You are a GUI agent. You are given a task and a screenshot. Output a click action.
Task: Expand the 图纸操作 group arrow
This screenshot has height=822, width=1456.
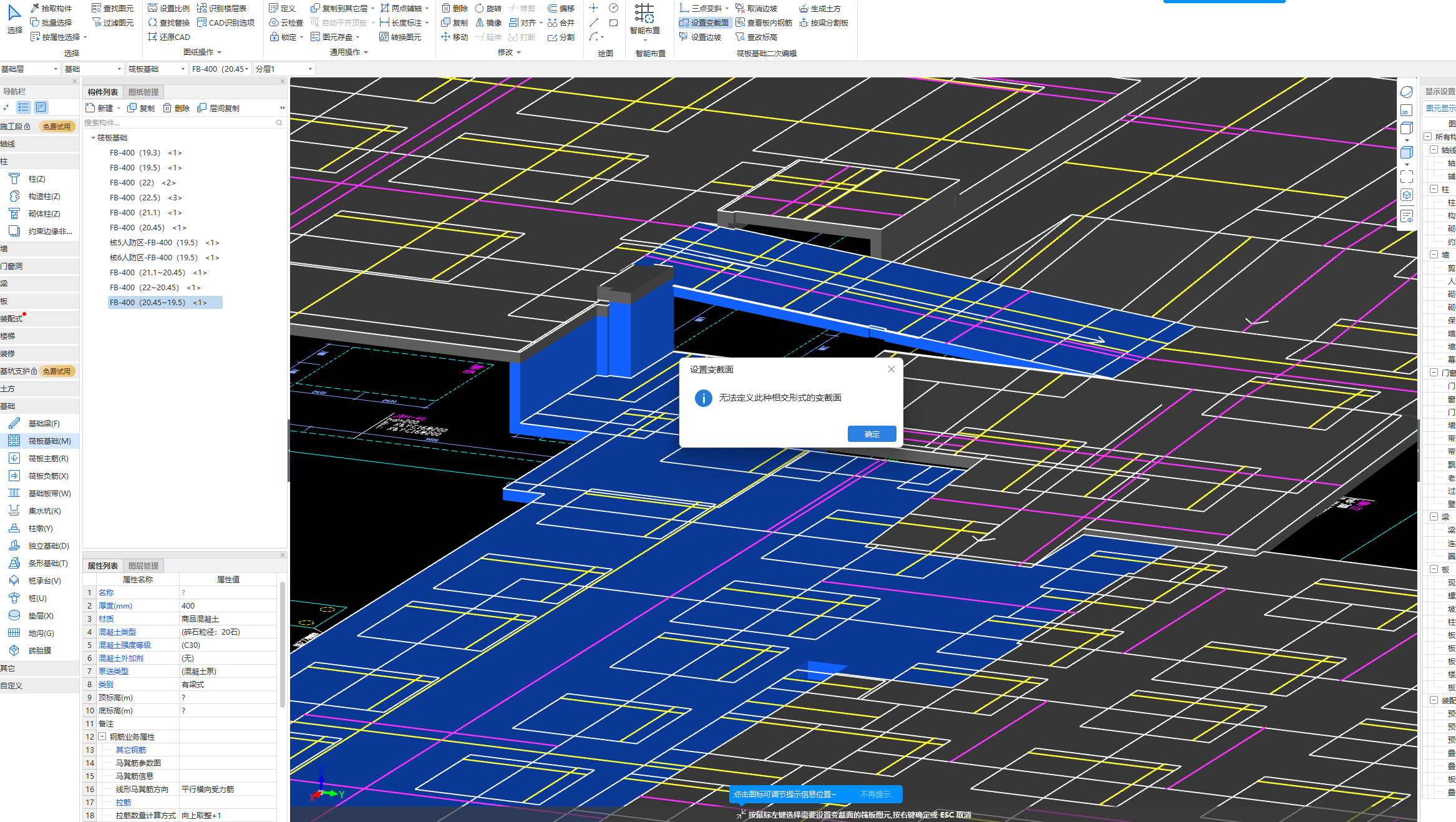[220, 52]
